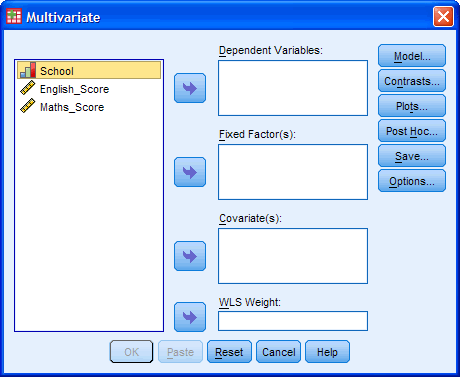Click inside the Fixed Factor(s) box
Image resolution: width=460 pixels, height=377 pixels.
tap(293, 172)
